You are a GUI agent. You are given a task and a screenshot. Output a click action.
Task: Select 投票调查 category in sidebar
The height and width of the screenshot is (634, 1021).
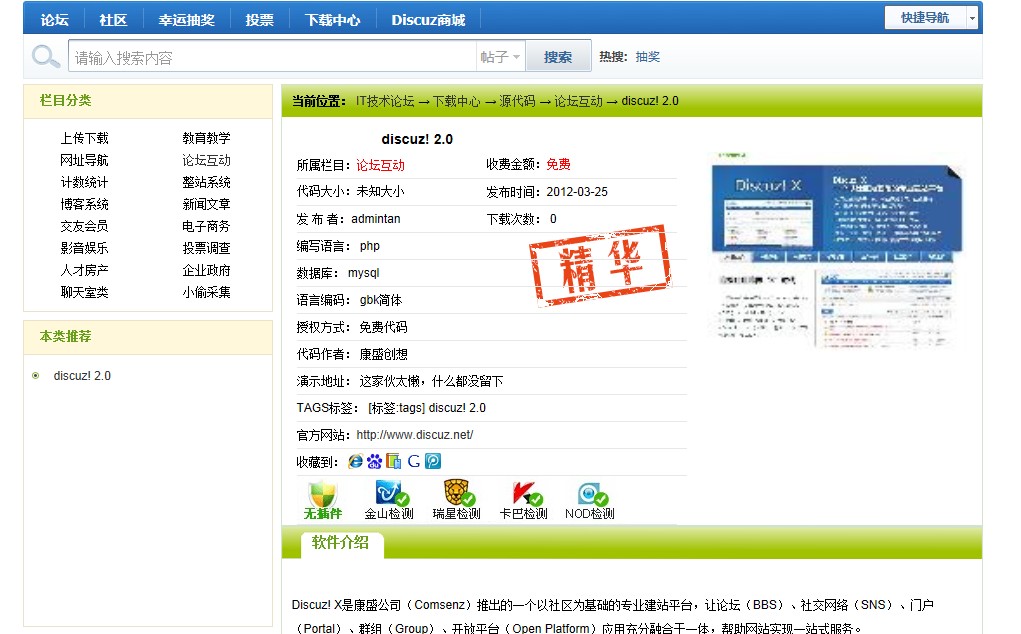tap(206, 248)
